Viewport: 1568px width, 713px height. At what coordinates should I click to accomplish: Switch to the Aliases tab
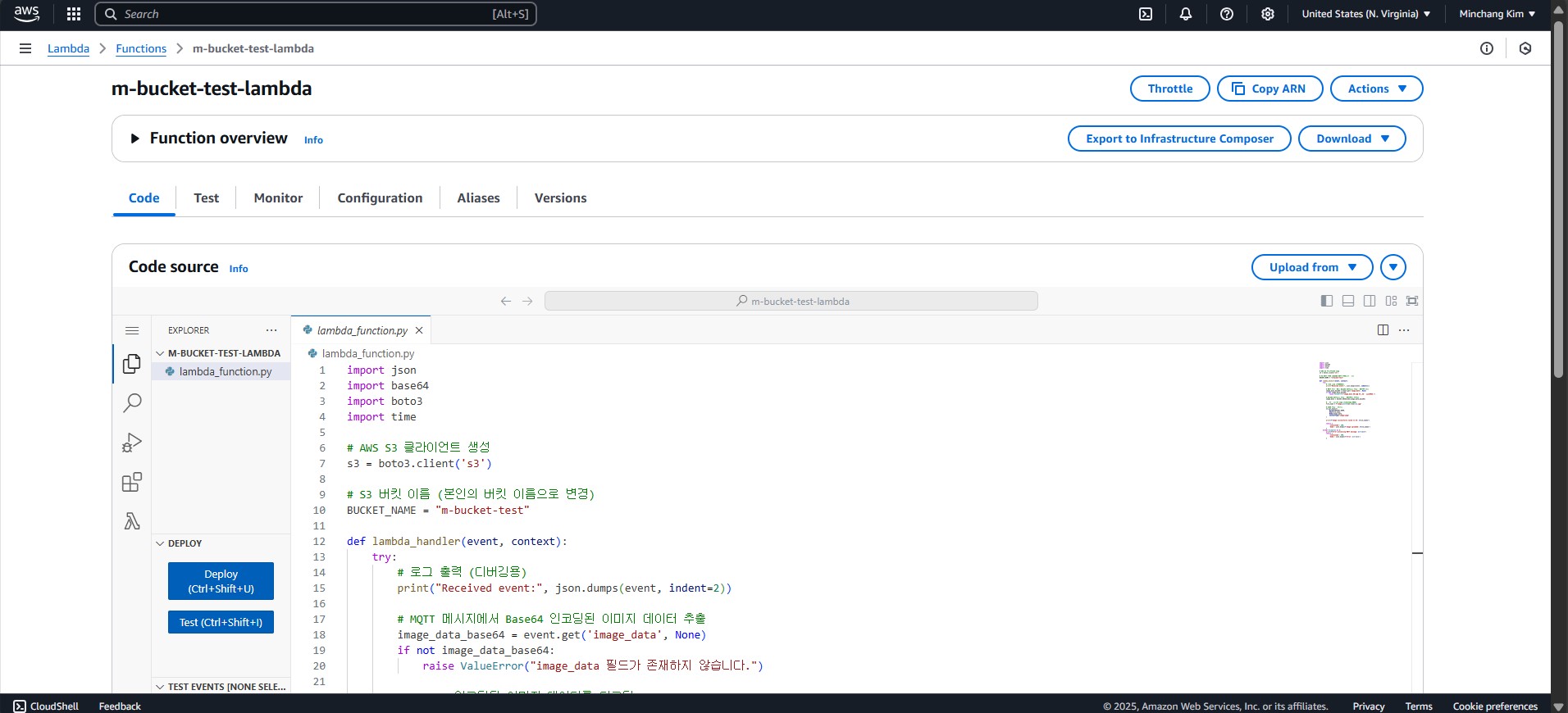[478, 198]
